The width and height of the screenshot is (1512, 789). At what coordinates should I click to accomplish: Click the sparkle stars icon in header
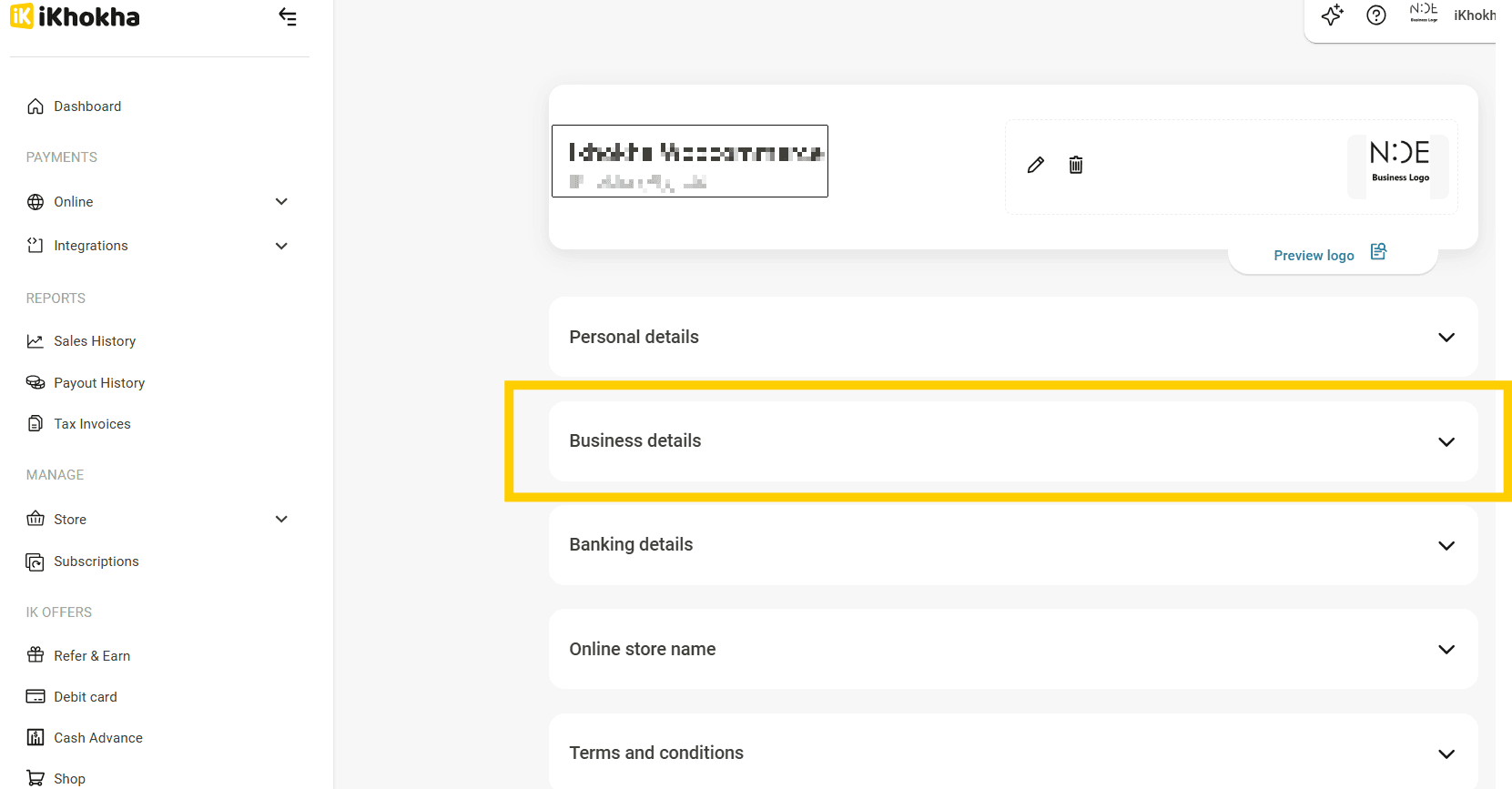point(1332,15)
